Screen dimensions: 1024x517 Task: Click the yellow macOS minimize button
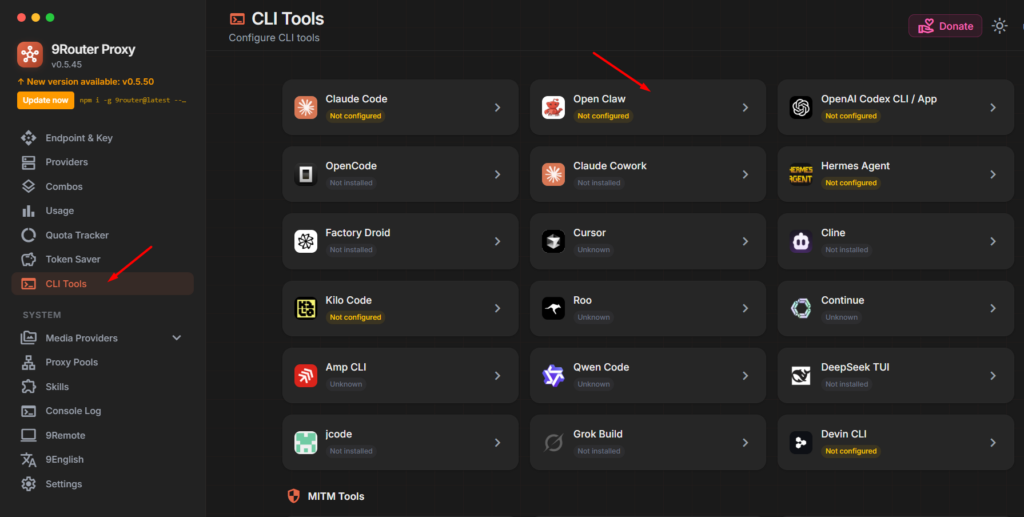[36, 18]
